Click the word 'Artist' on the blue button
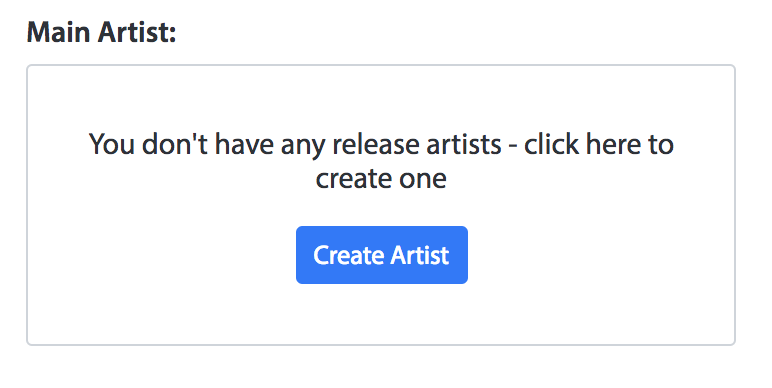 click(419, 255)
